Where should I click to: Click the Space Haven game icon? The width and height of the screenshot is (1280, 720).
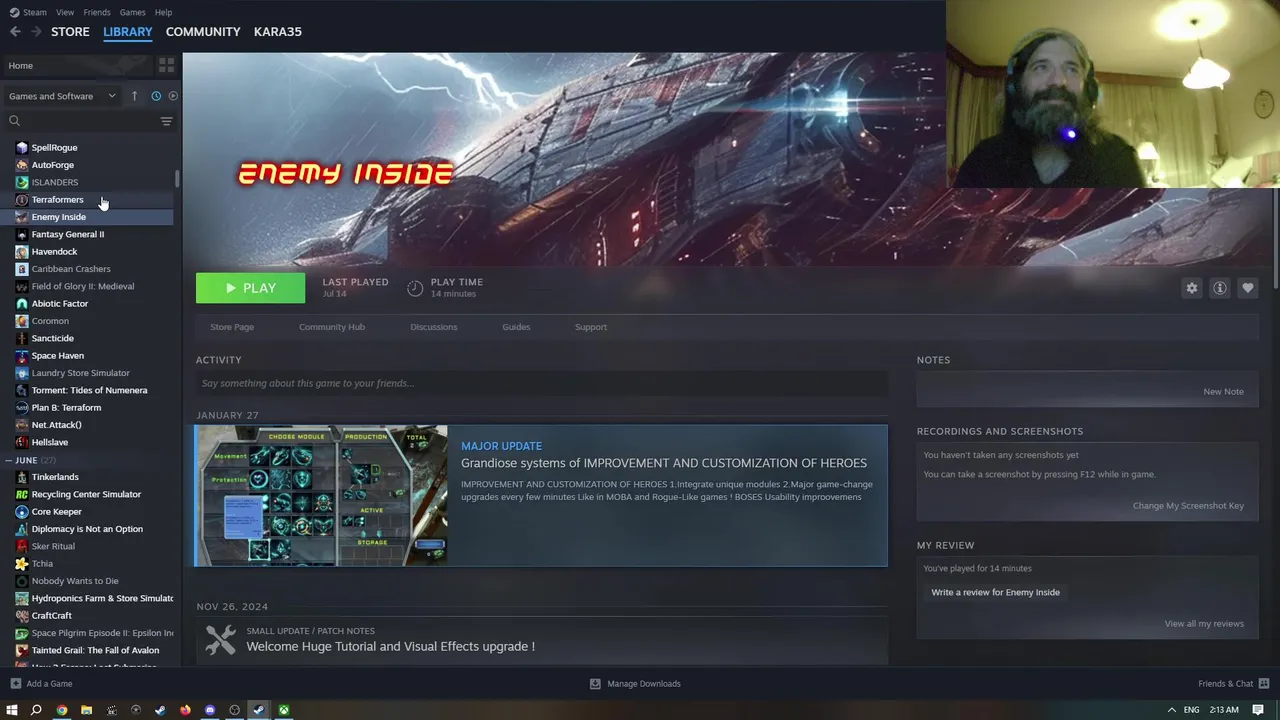(x=22, y=355)
